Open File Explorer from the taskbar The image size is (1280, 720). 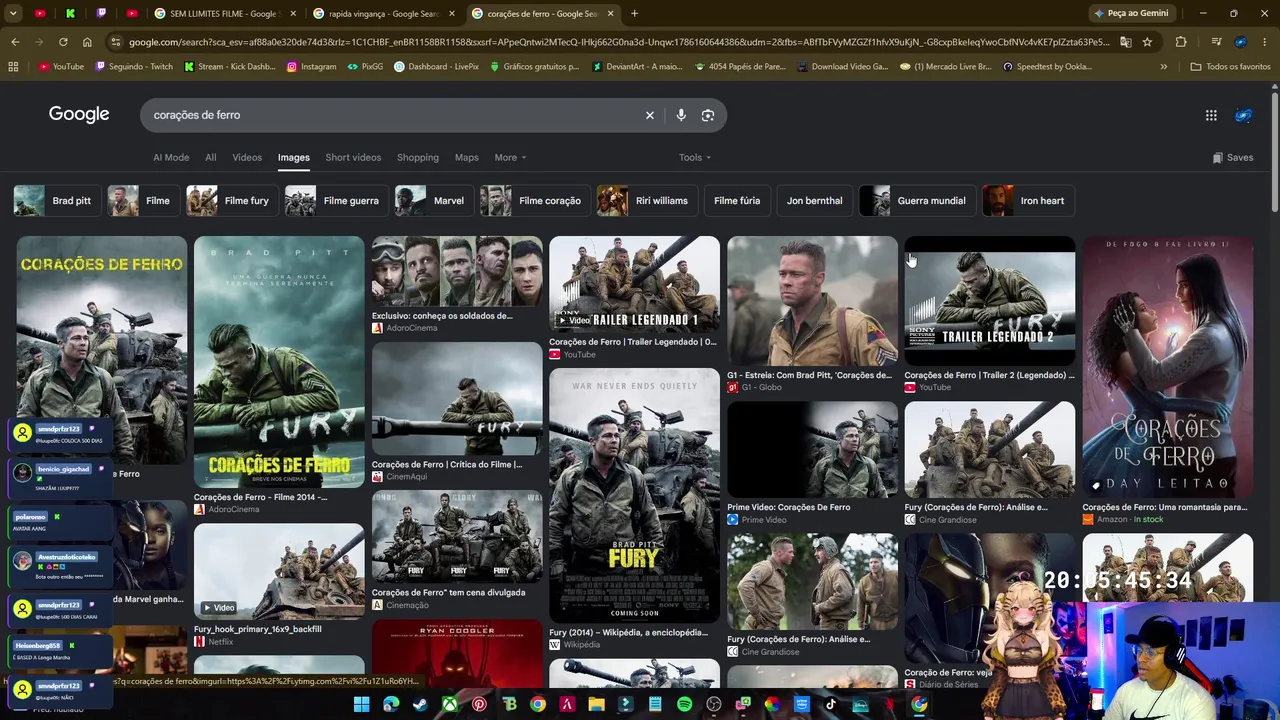596,704
